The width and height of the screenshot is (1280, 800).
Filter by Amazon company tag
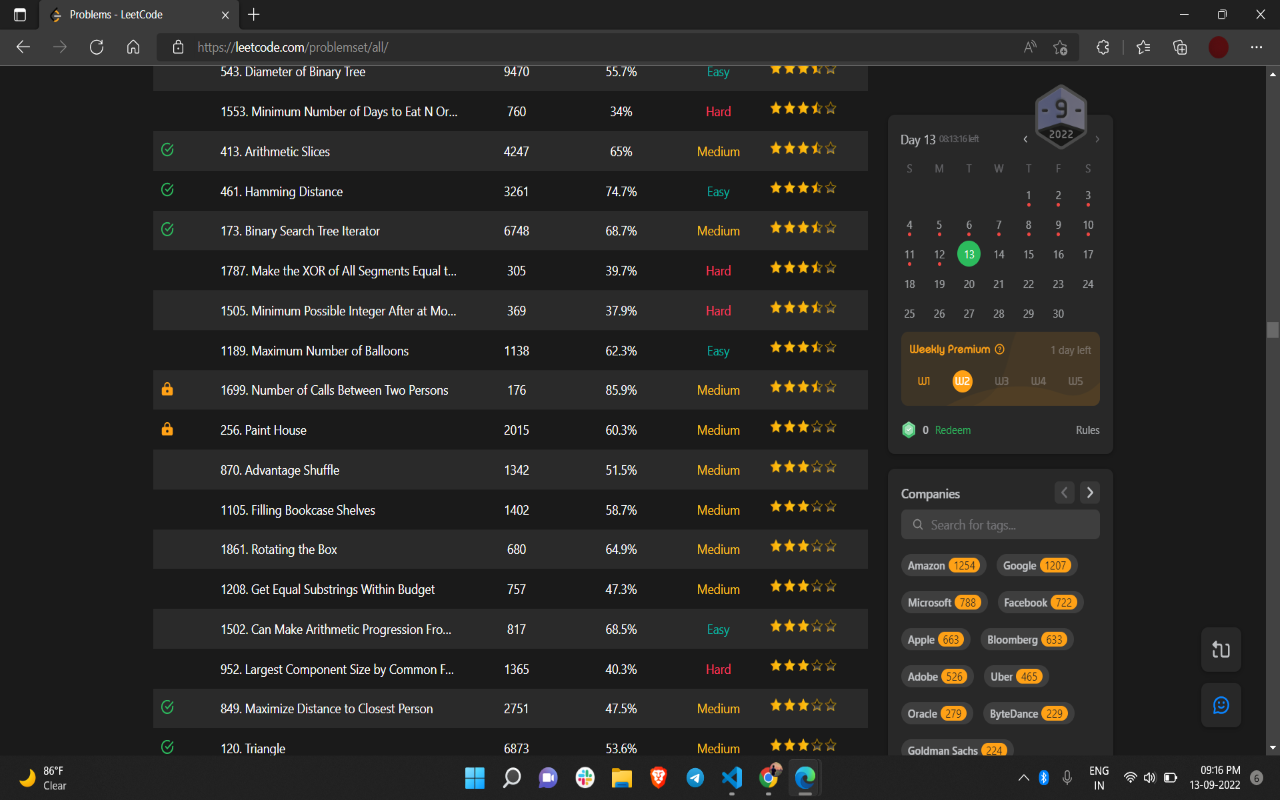942,565
